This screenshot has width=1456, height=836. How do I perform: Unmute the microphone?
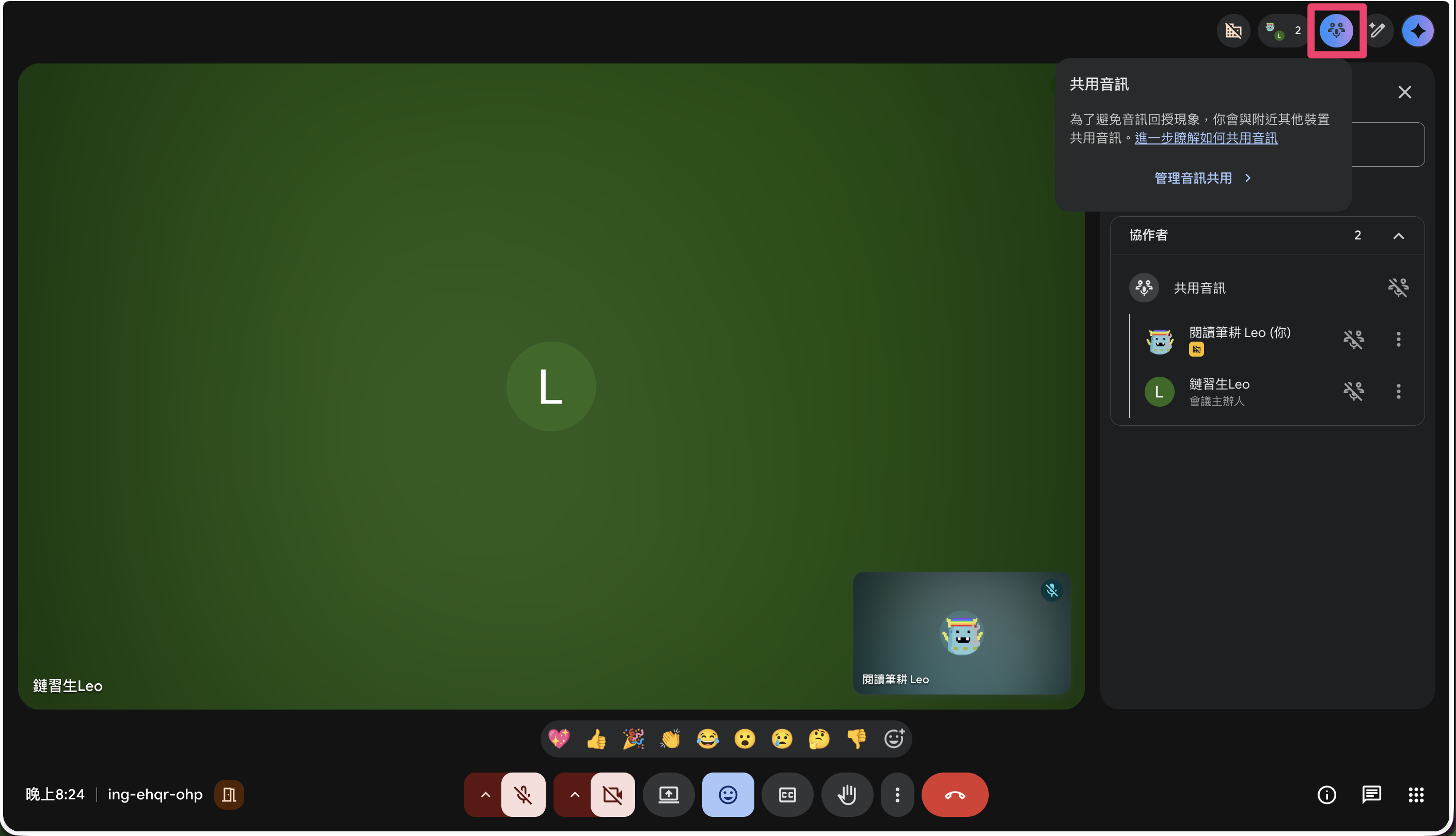[523, 795]
